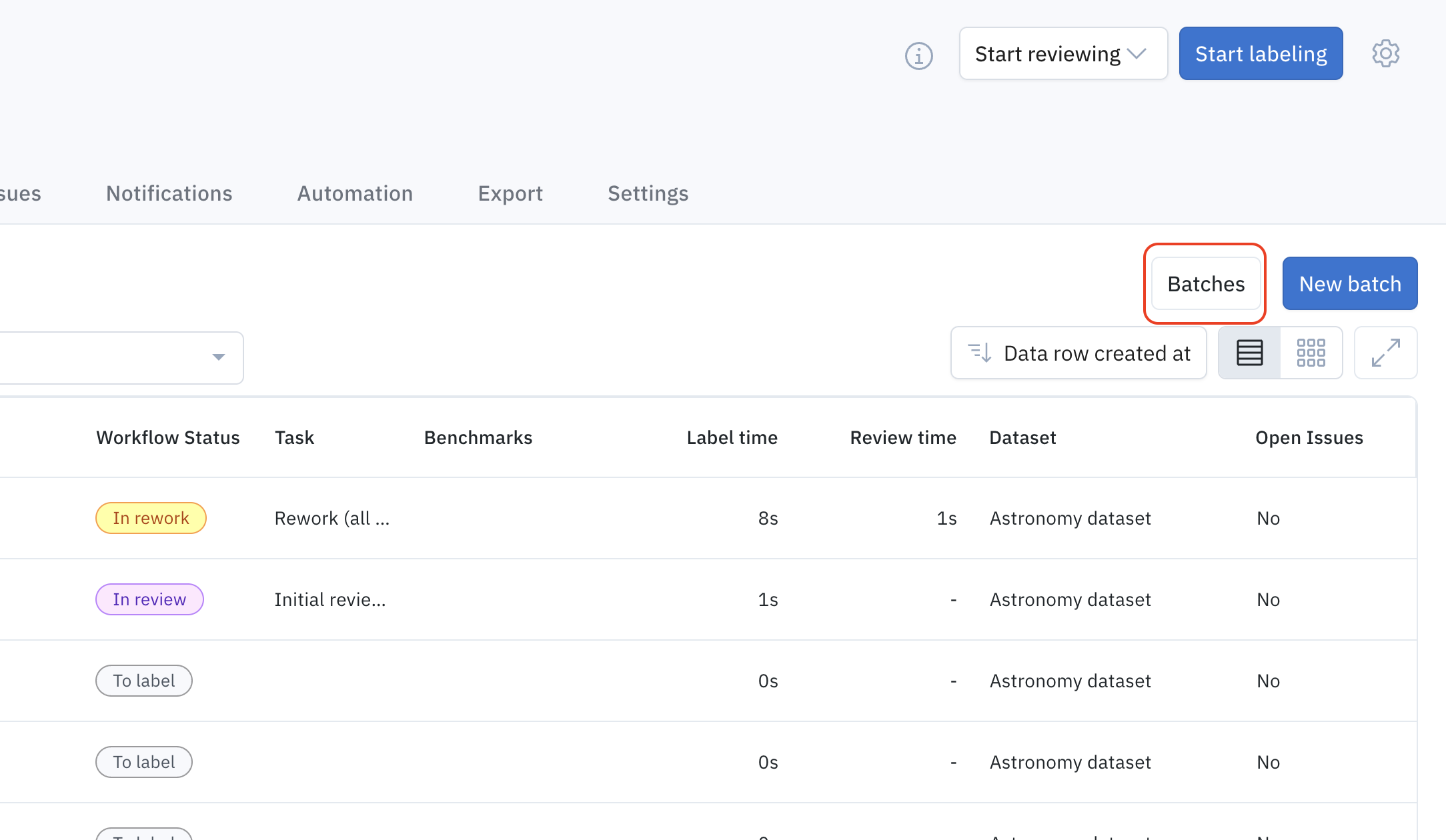
Task: Open Data row created at sort menu
Action: (x=1097, y=353)
